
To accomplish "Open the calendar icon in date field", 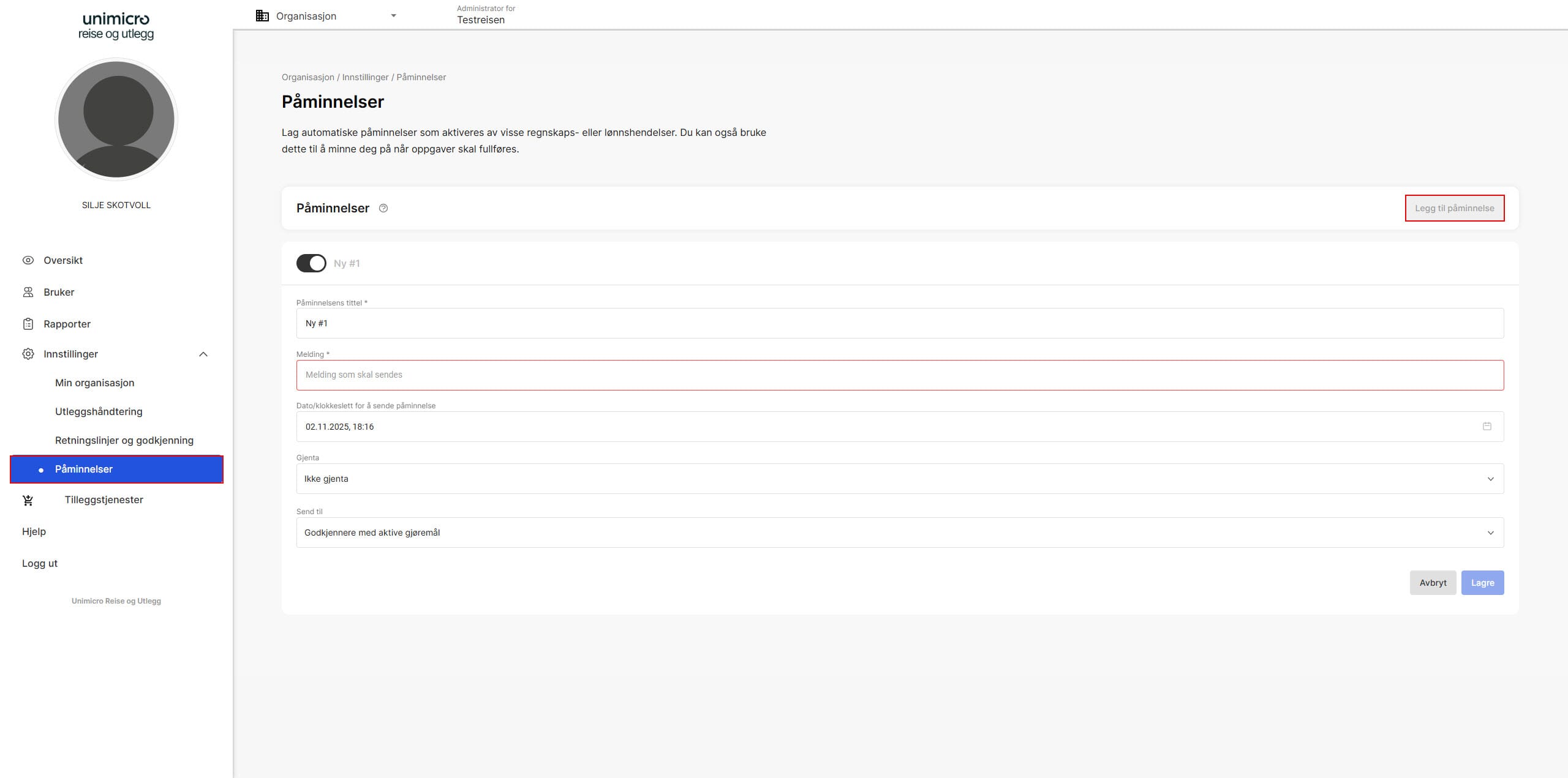I will coord(1487,426).
